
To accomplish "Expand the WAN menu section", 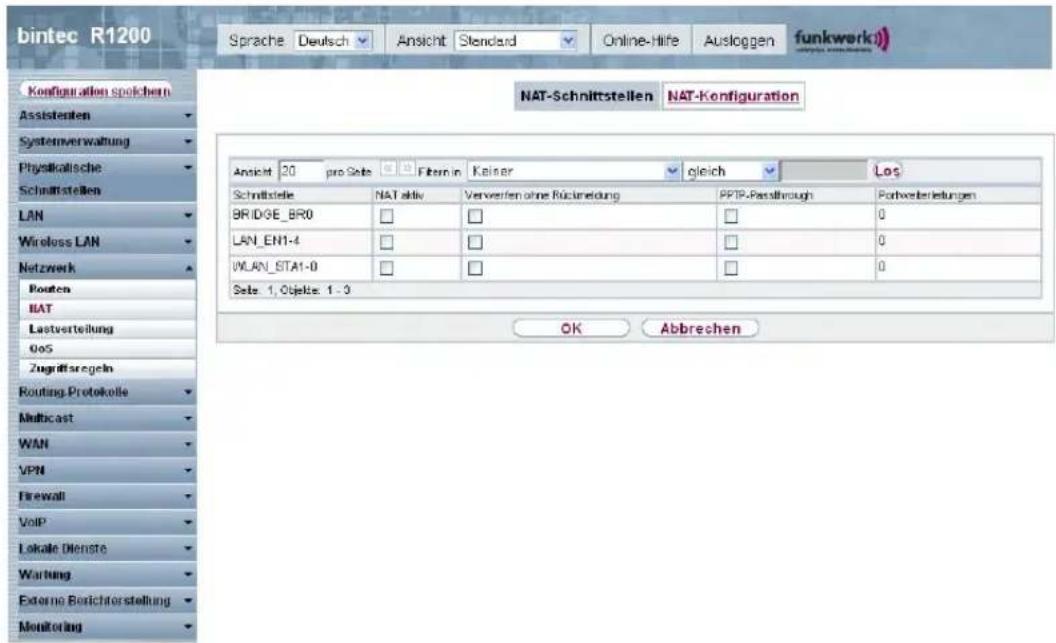I will point(106,444).
